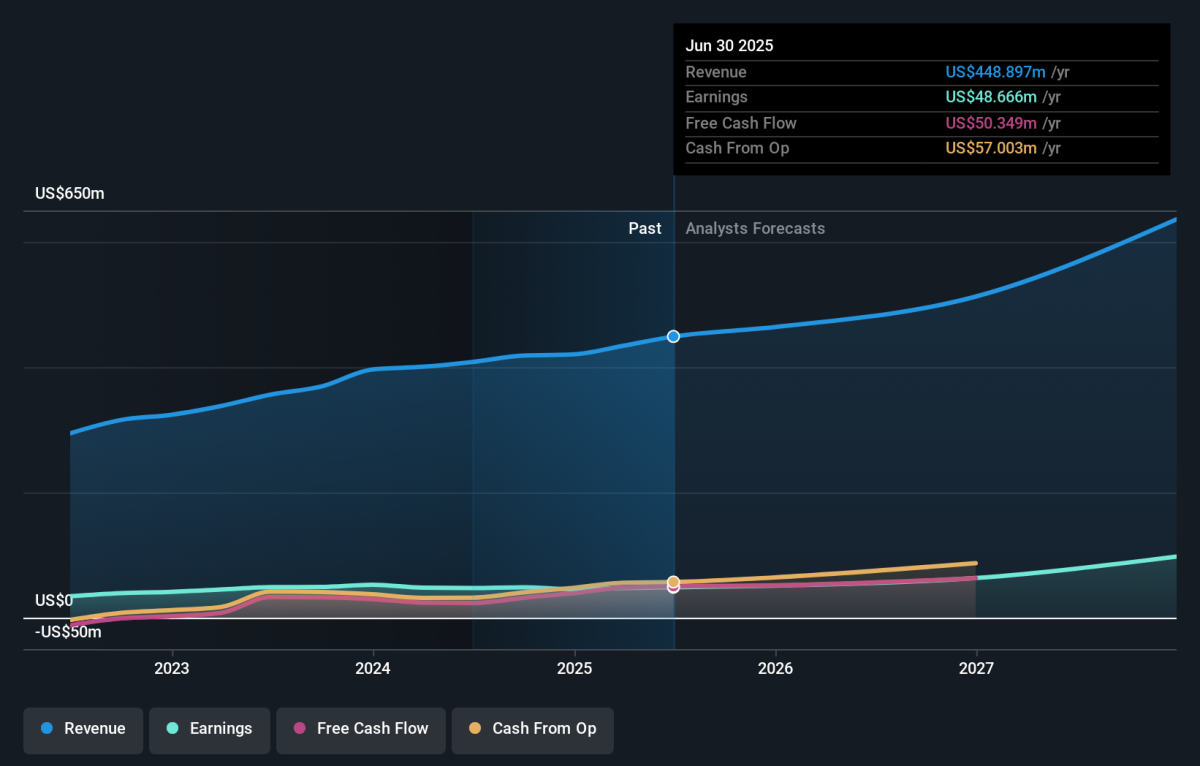Screen dimensions: 1200x766
Task: Click the 2026 x-axis label
Action: coord(775,668)
